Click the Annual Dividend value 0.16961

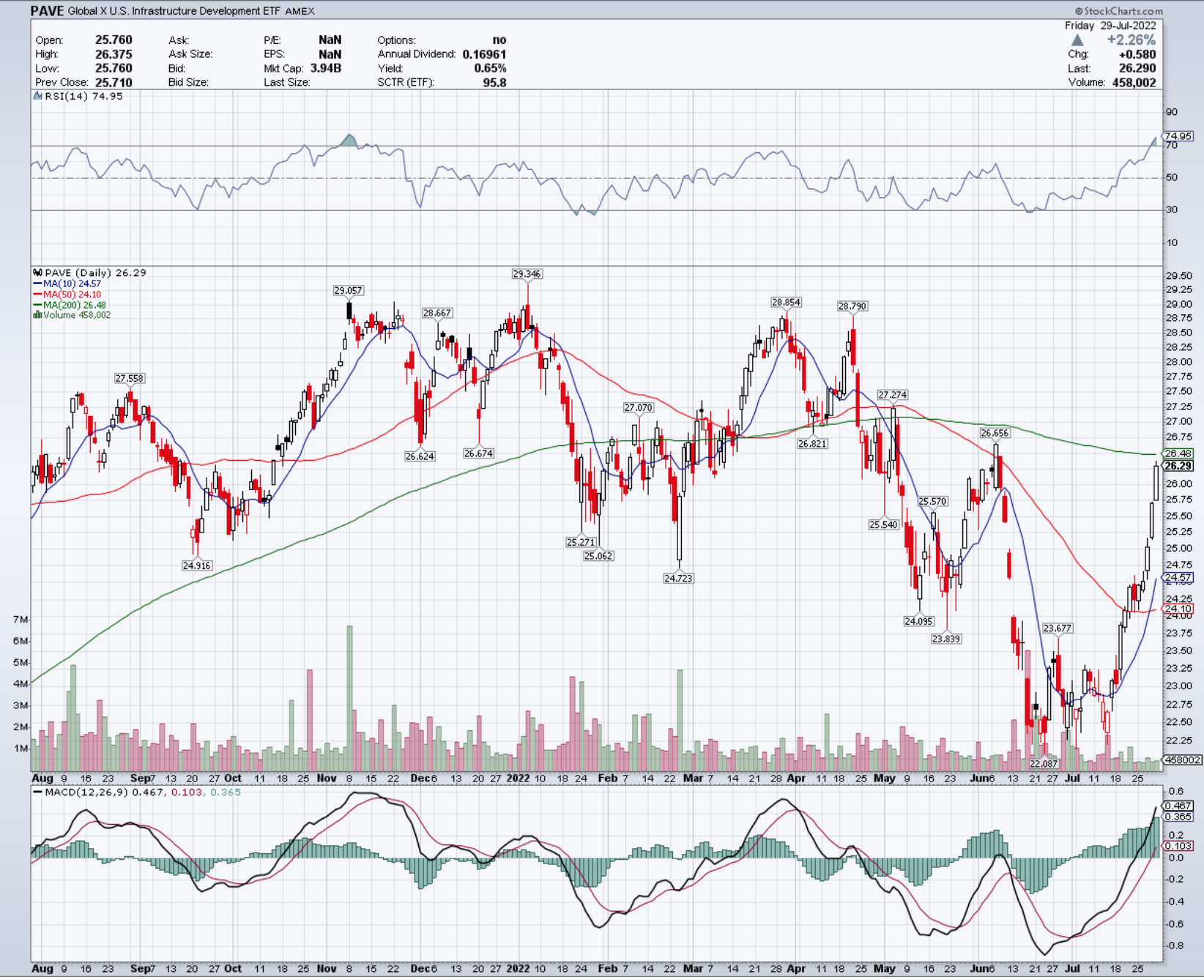pos(484,54)
